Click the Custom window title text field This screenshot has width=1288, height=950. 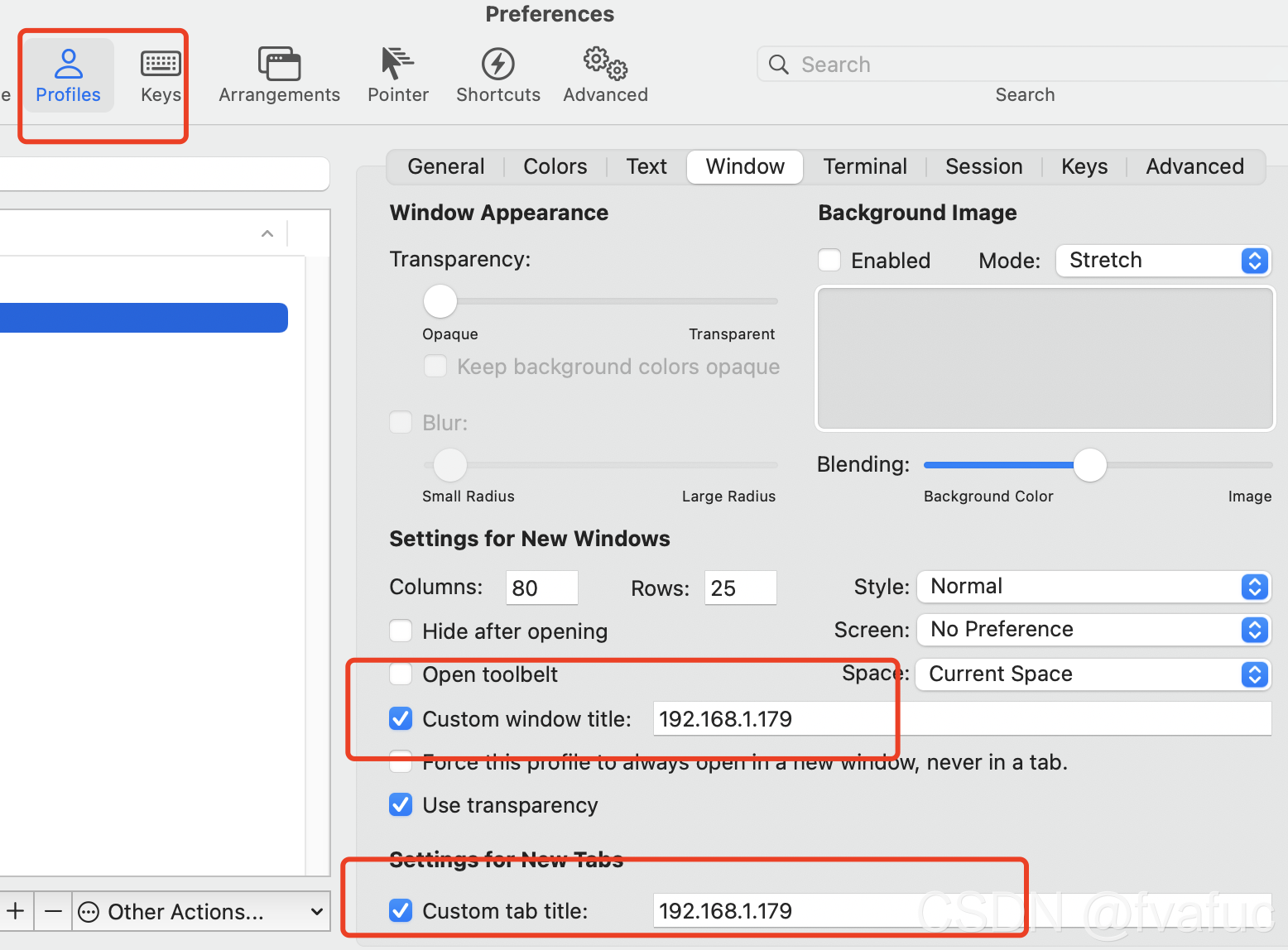[x=963, y=718]
